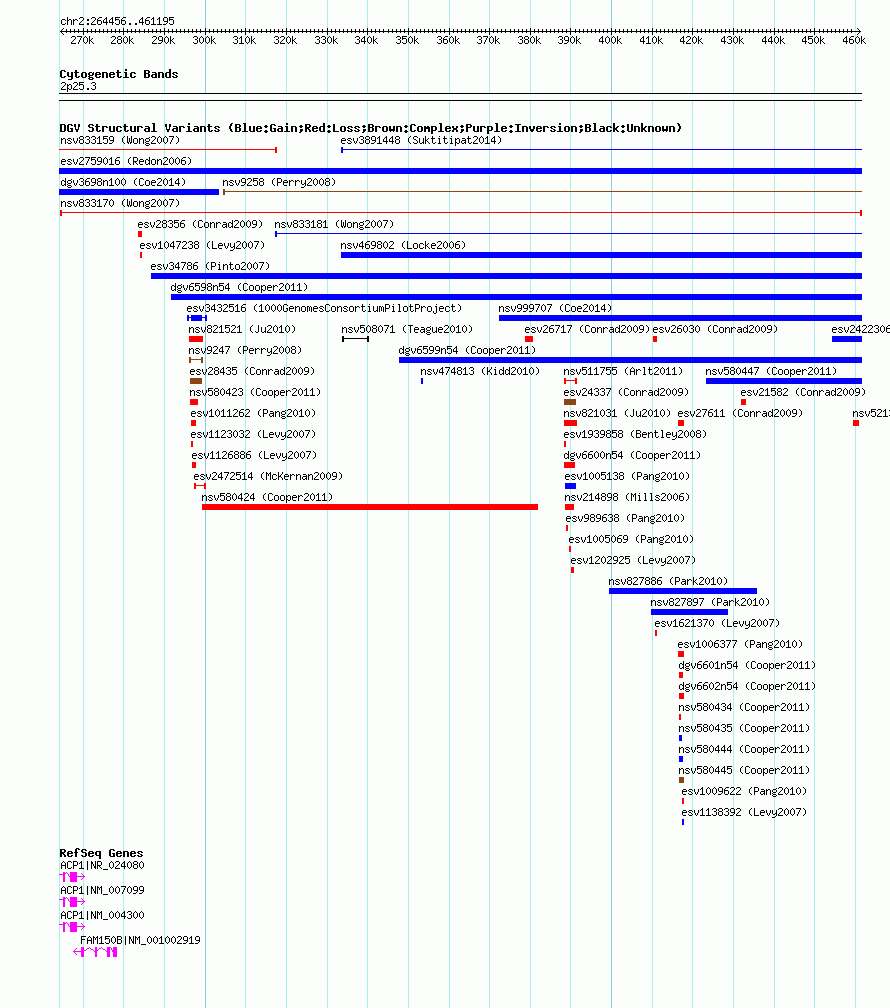Viewport: 890px width, 1008px height.
Task: Click esv26030 (Conrad2009) label
Action: pyautogui.click(x=715, y=329)
